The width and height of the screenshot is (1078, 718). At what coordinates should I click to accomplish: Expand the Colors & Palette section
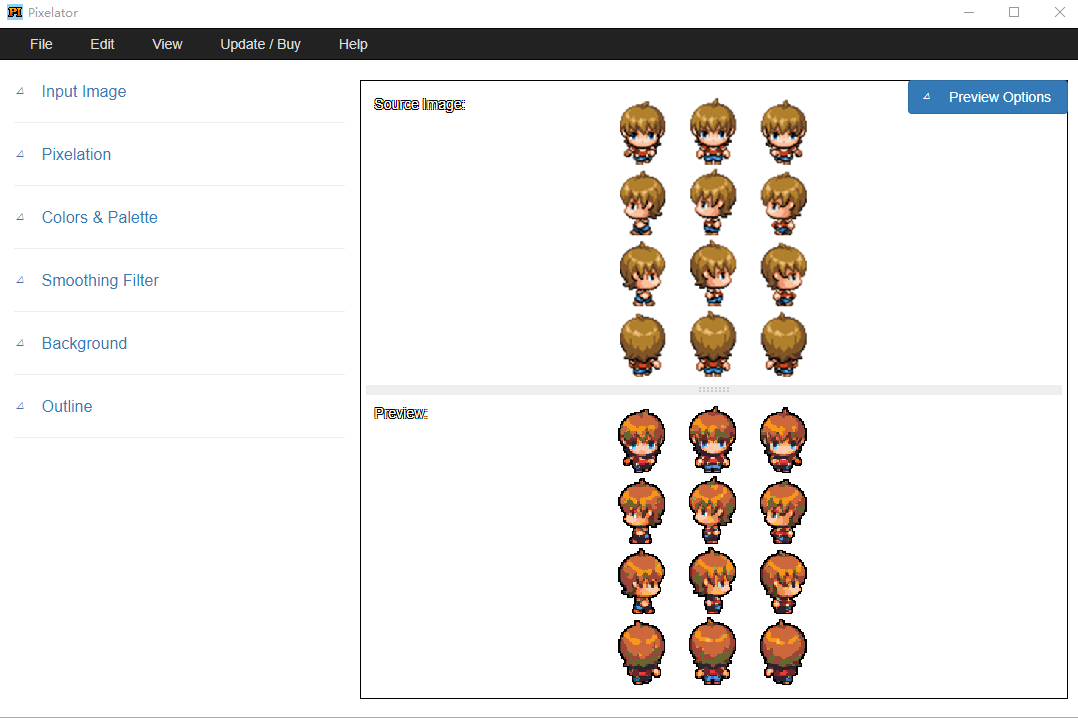(100, 217)
